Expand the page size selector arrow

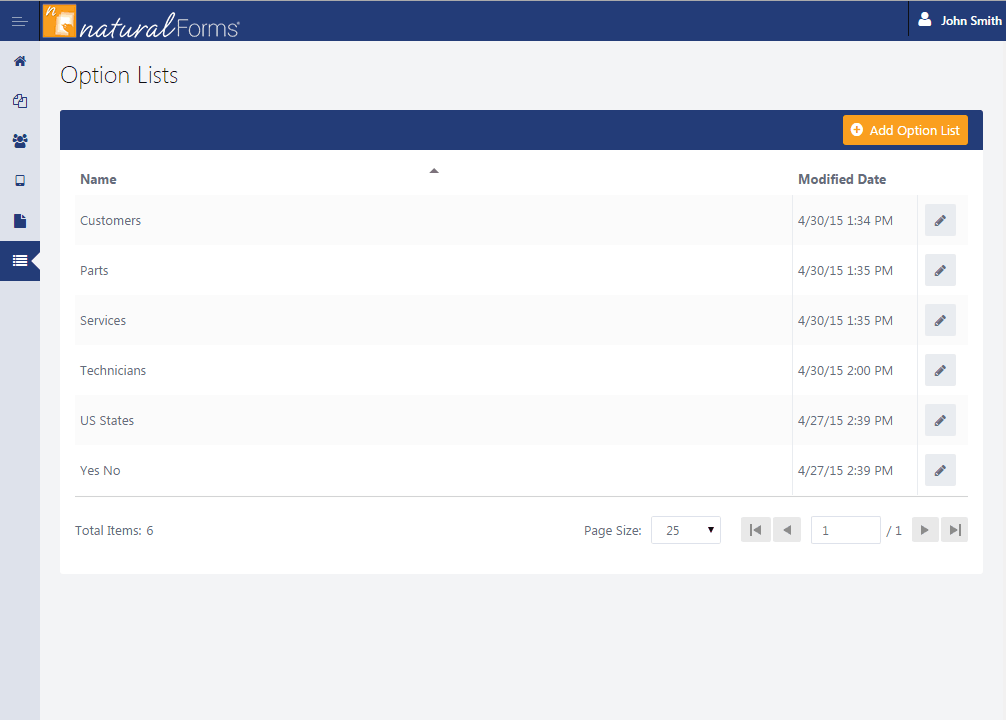(712, 529)
